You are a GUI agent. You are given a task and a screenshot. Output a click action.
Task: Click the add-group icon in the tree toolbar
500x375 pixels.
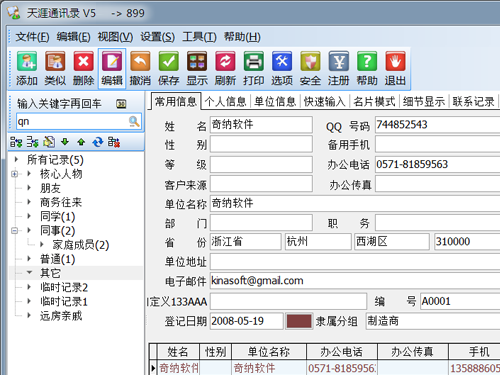pyautogui.click(x=16, y=142)
